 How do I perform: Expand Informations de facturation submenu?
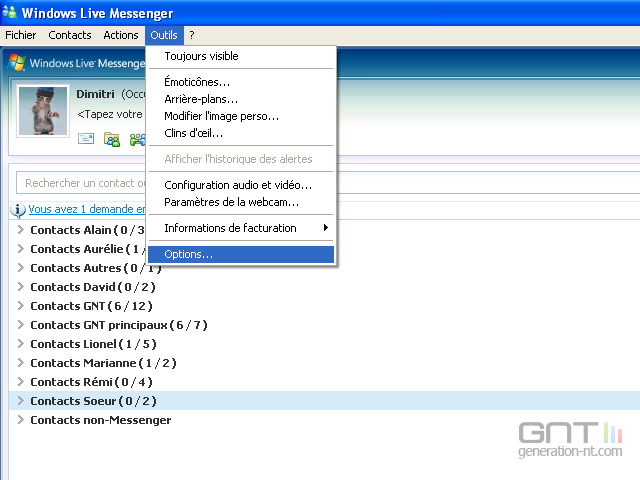241,228
